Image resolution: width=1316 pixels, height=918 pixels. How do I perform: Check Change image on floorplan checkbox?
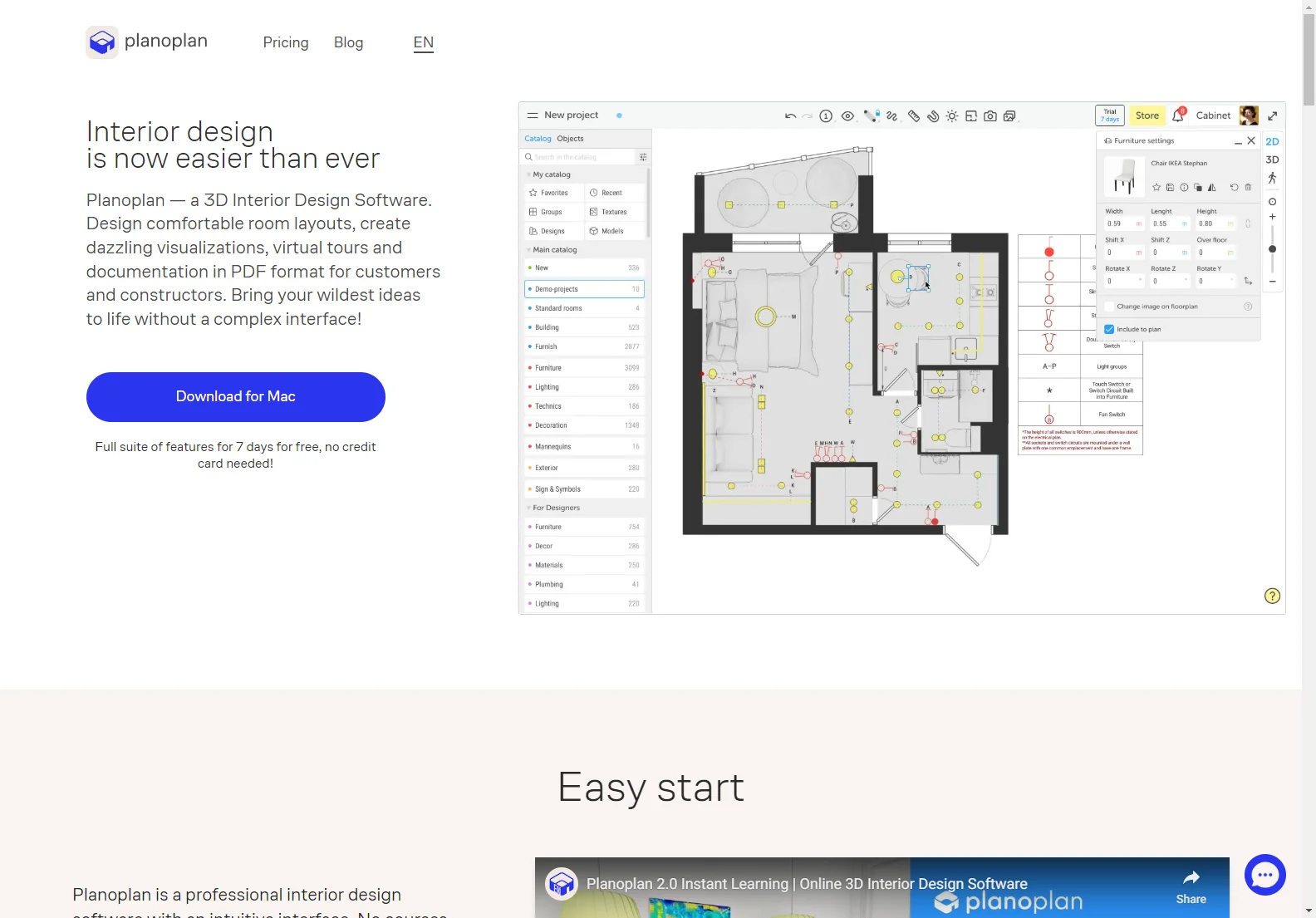tap(1109, 307)
